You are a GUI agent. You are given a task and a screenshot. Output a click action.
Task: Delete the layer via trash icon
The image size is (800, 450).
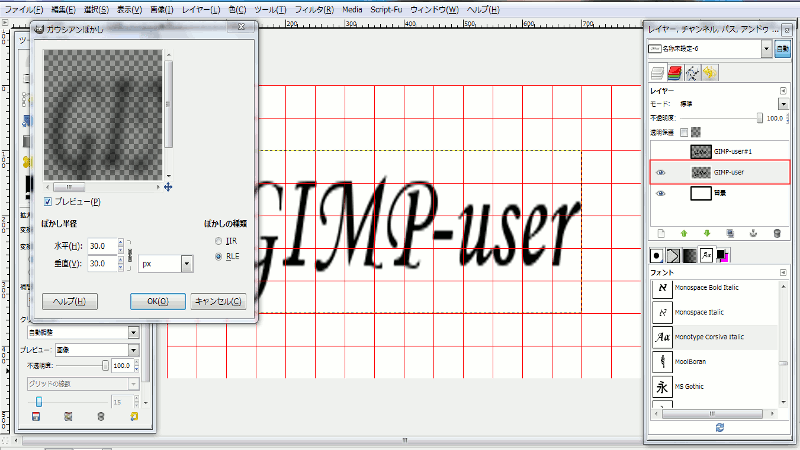tap(777, 234)
